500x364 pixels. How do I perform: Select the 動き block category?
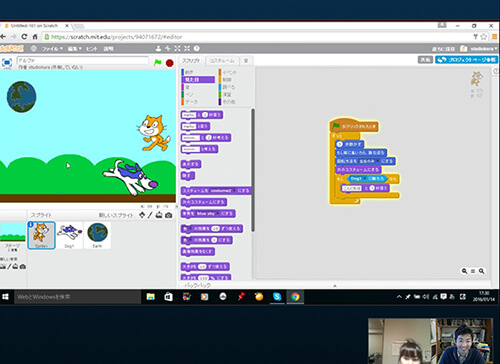[198, 72]
